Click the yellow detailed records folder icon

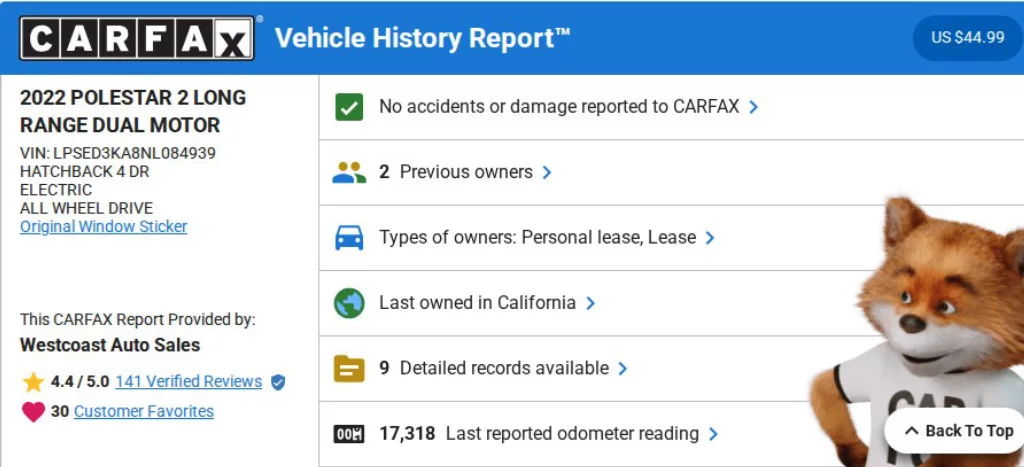click(x=349, y=369)
